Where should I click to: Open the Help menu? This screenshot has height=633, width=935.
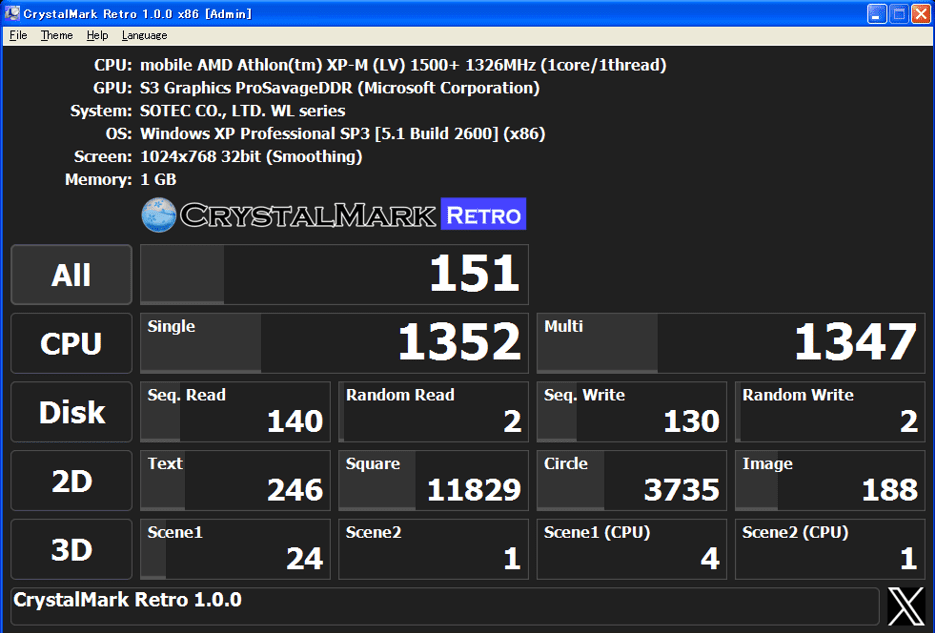[x=97, y=35]
